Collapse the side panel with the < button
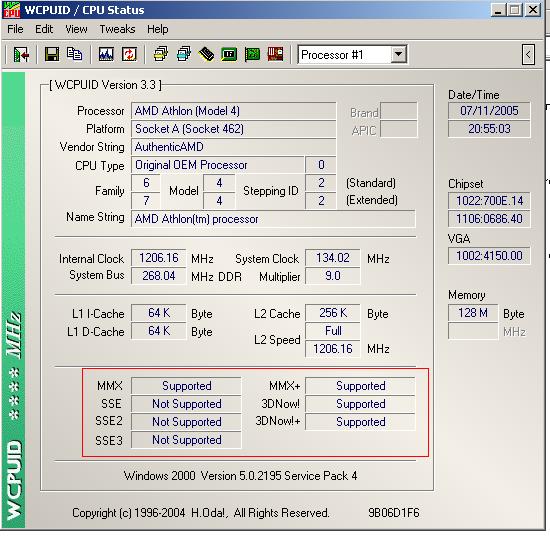Viewport: 550px width, 545px height. point(528,55)
